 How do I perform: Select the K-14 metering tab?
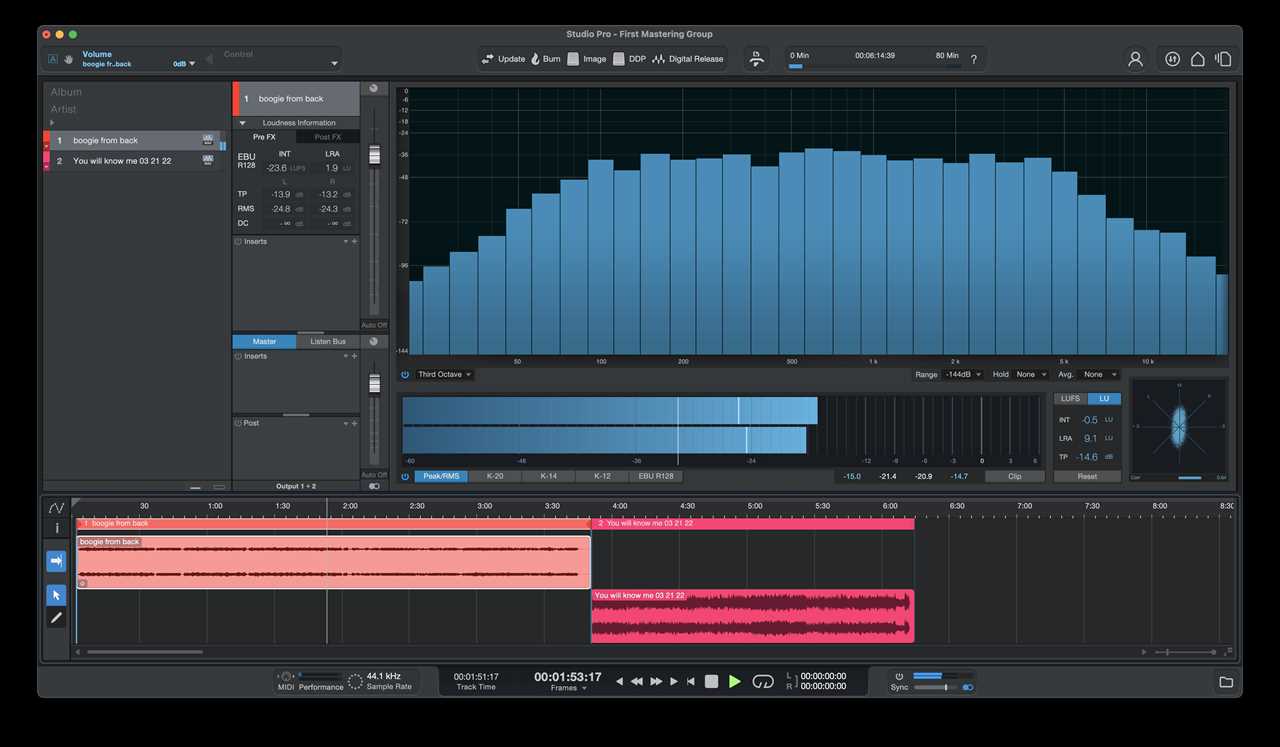click(x=549, y=476)
